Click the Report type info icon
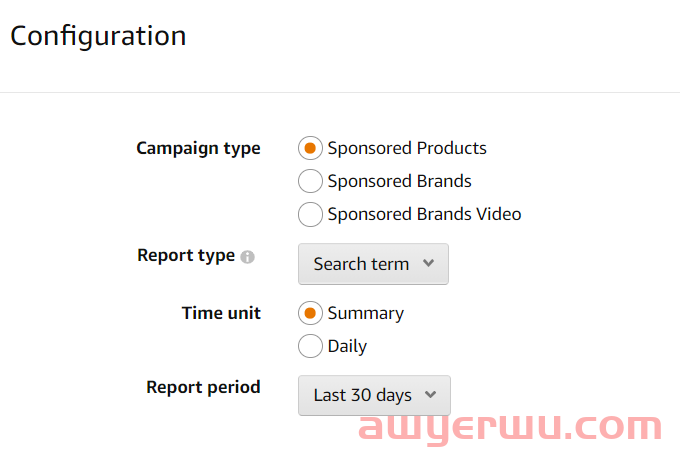Image resolution: width=680 pixels, height=459 pixels. pyautogui.click(x=248, y=257)
